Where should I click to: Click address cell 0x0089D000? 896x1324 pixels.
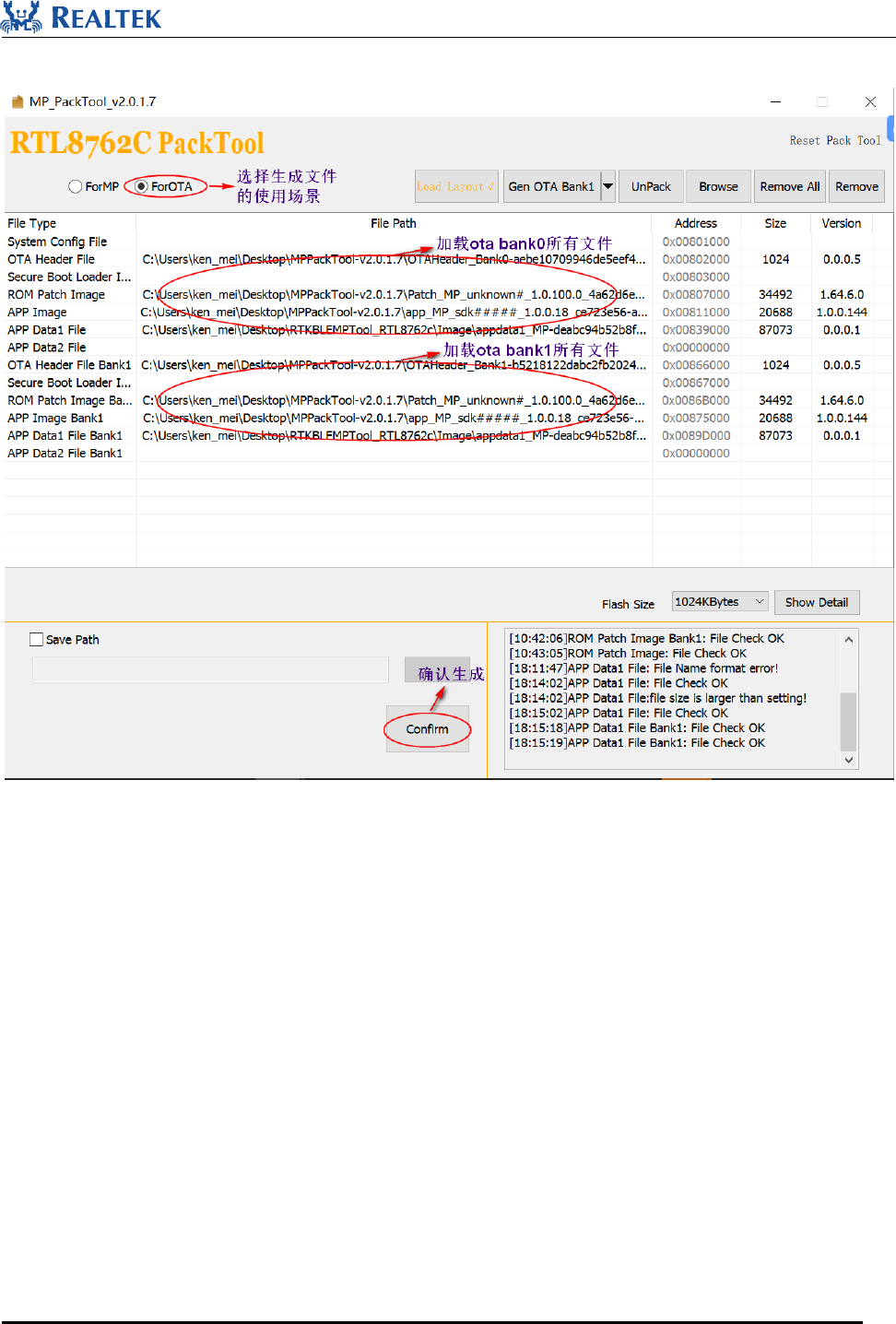point(696,435)
